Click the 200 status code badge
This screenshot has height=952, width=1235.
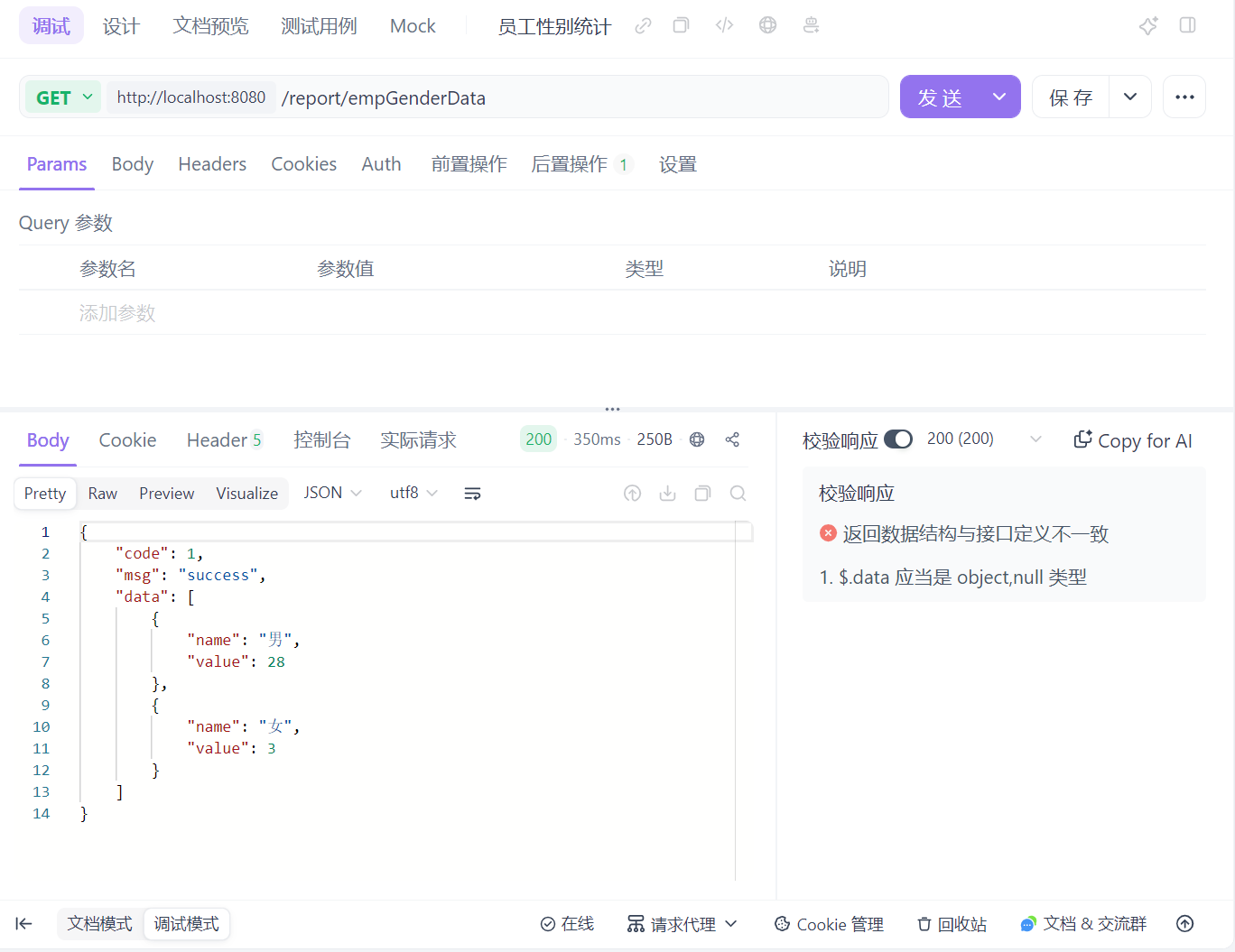(x=539, y=439)
